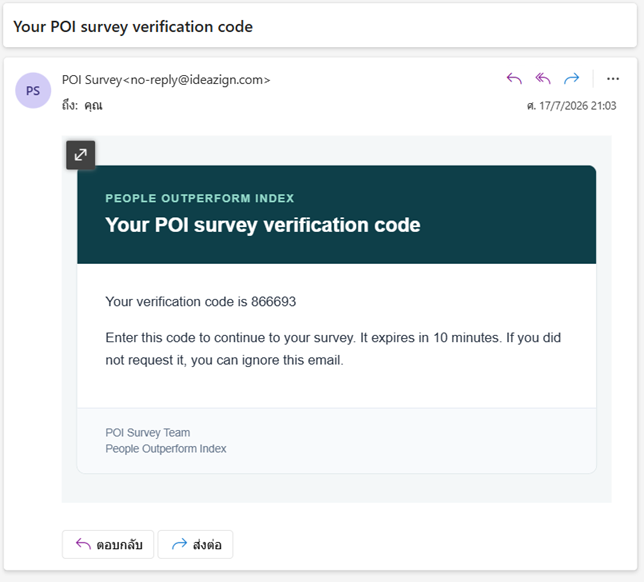Click the reply all double-arrow icon

[543, 78]
